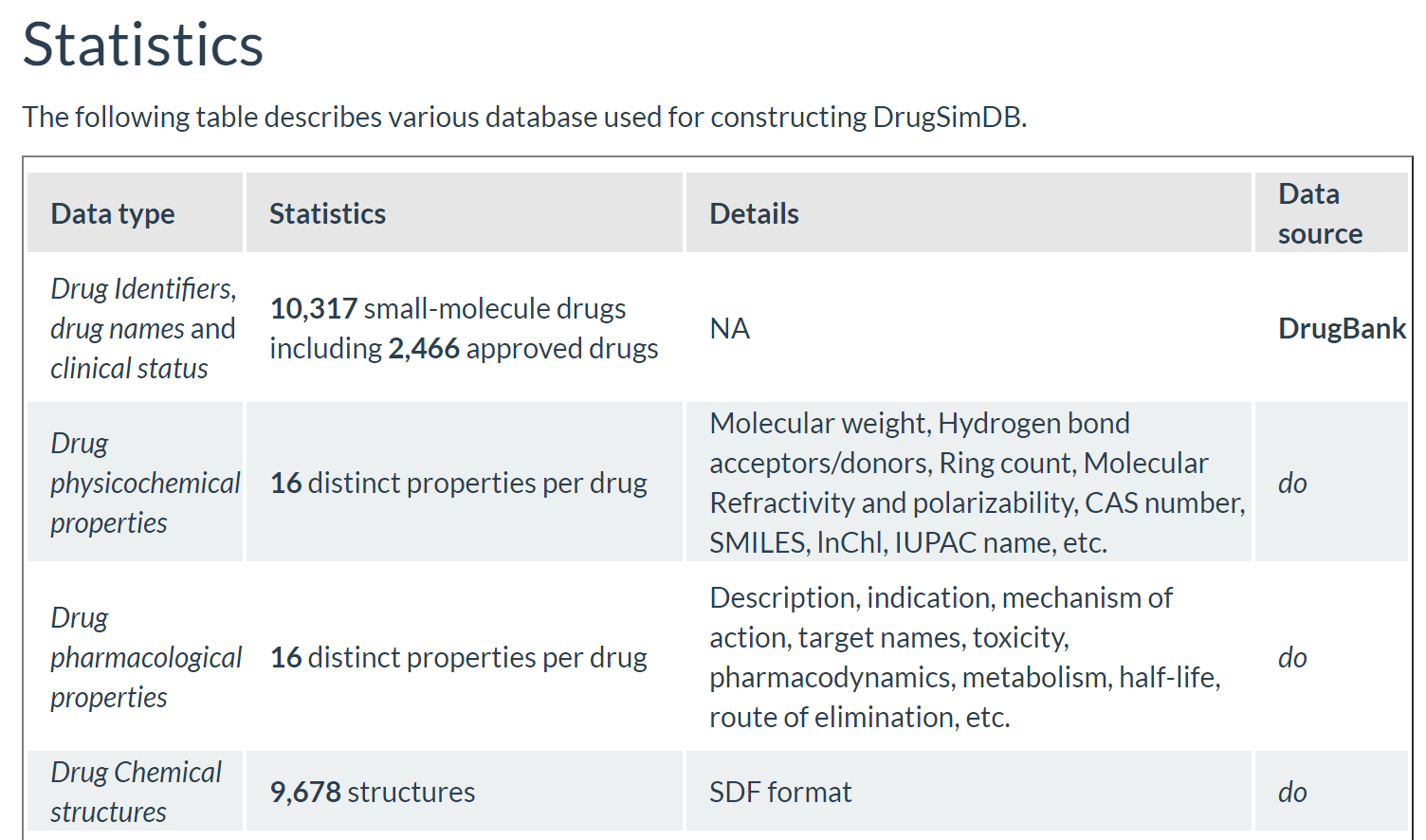Click the 2,466 approved drugs figure
The height and width of the screenshot is (840, 1426).
(423, 348)
